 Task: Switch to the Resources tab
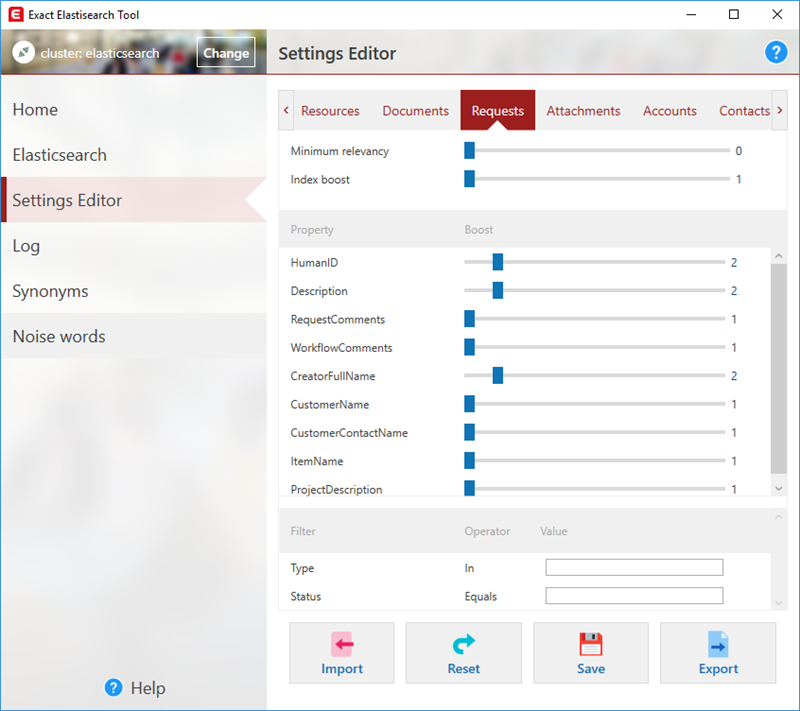[330, 111]
